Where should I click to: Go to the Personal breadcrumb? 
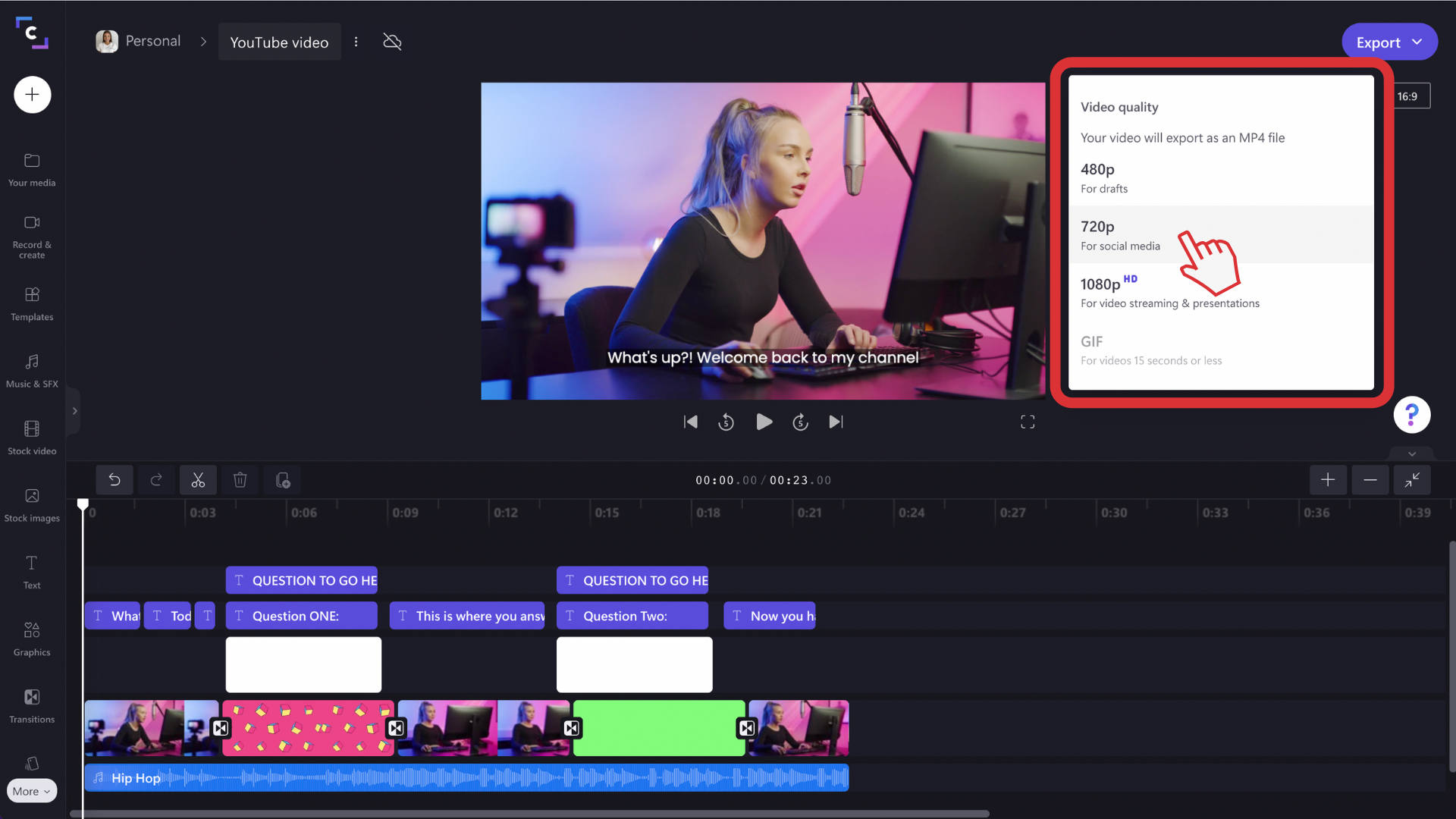click(x=153, y=41)
